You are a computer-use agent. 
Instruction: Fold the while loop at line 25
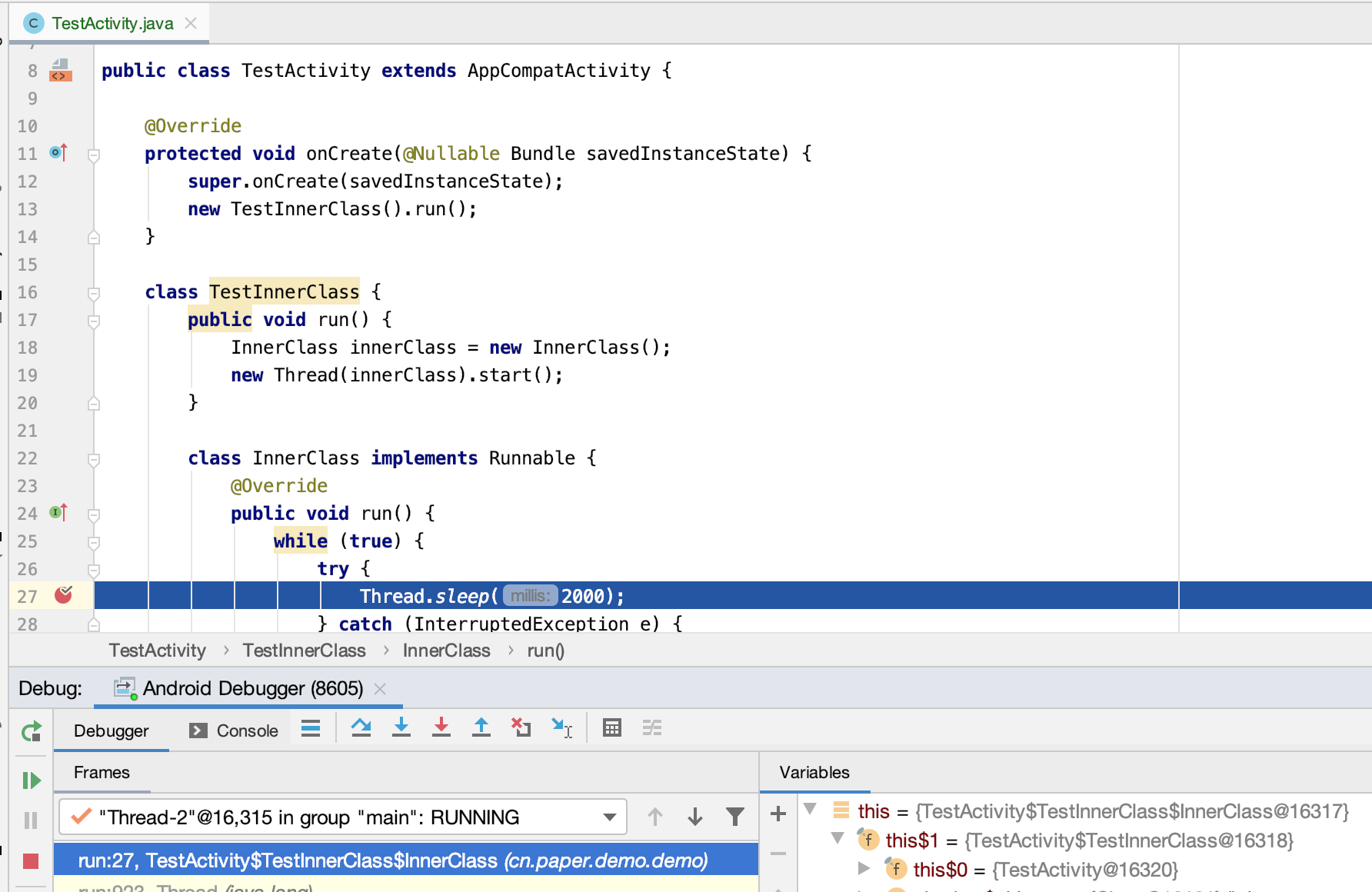click(94, 543)
